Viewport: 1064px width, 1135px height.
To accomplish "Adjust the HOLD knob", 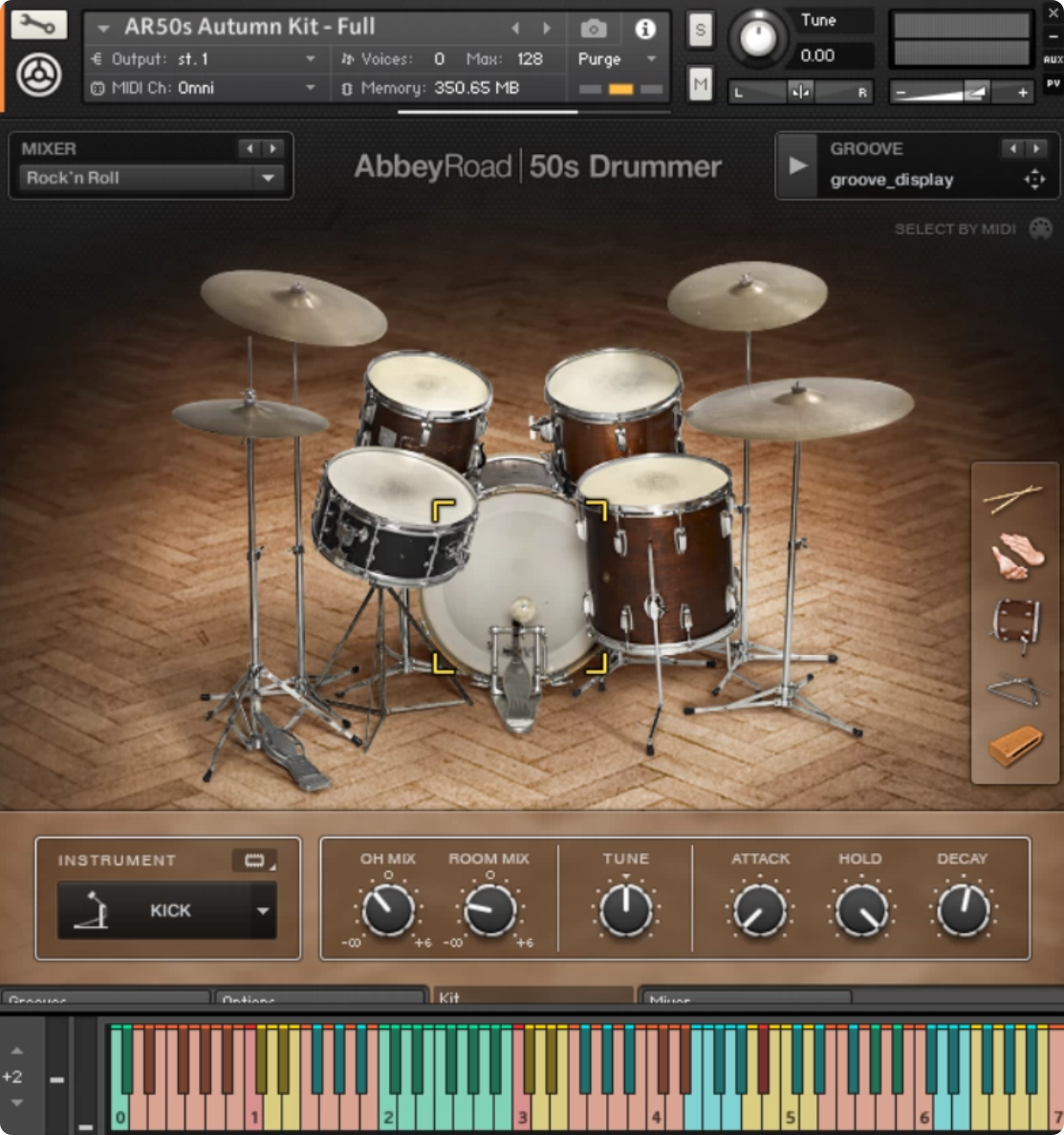I will 861,910.
